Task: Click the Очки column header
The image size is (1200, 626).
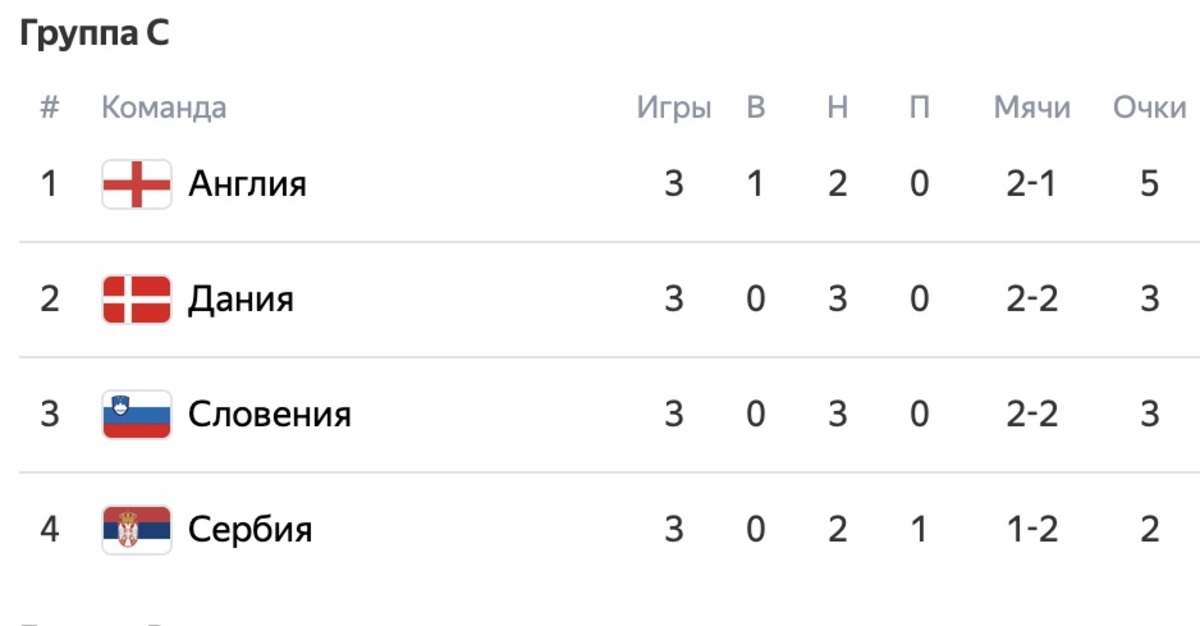Action: coord(1150,107)
